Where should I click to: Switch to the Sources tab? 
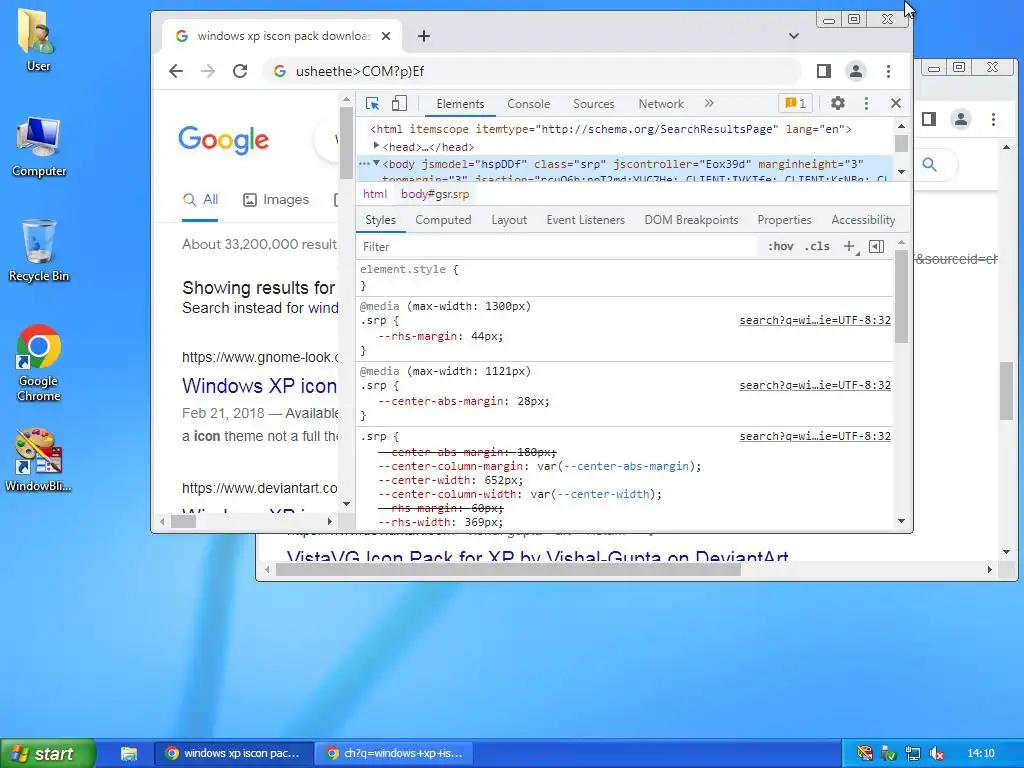[594, 104]
